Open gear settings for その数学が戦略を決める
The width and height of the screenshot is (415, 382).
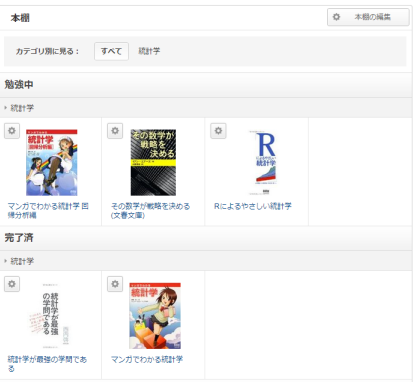115,131
